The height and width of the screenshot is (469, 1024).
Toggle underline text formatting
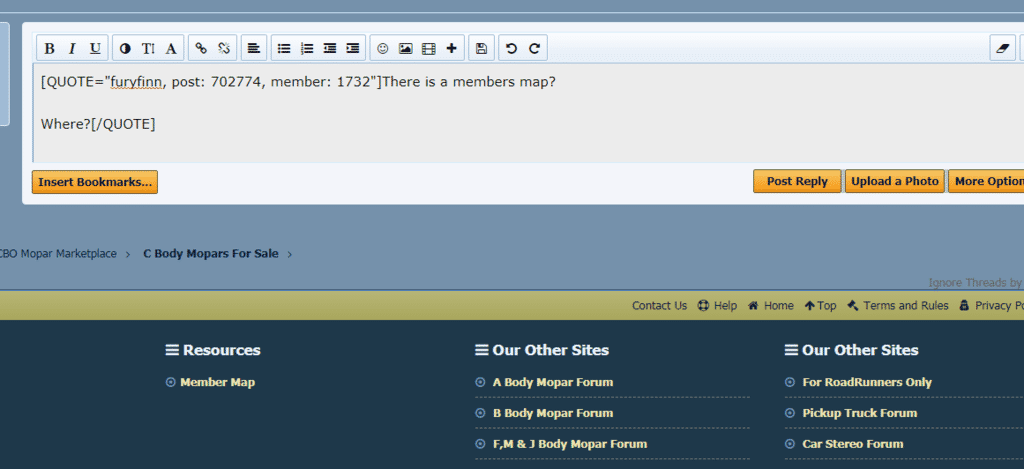coord(95,48)
